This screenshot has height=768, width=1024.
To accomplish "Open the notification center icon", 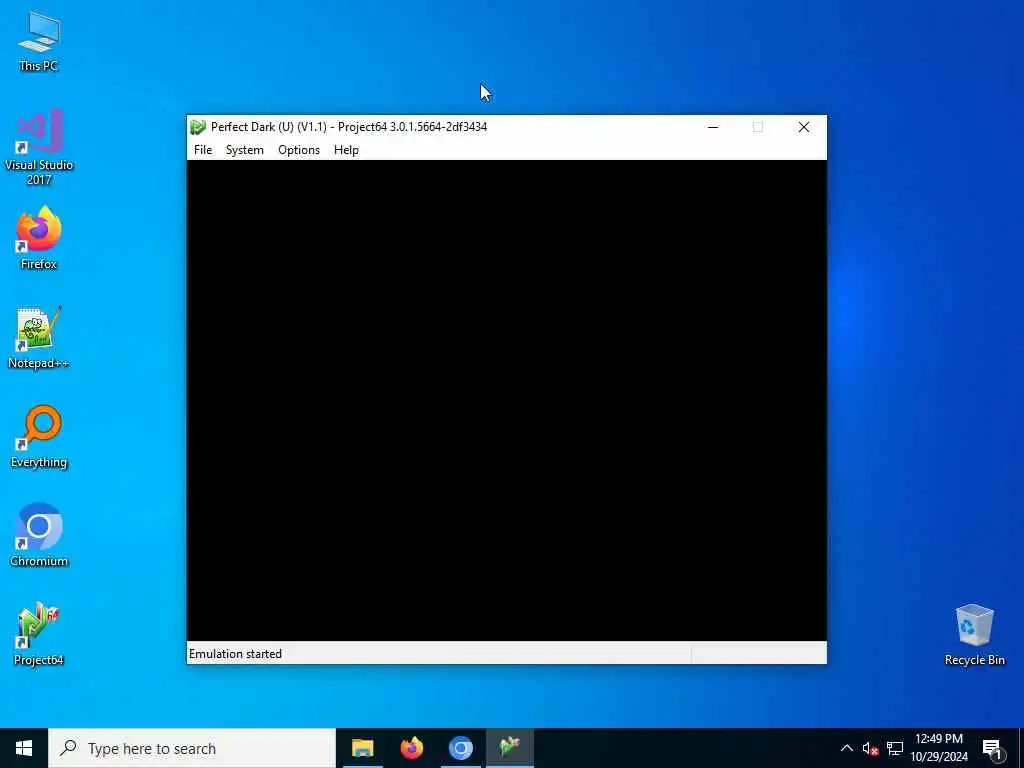I will pos(992,749).
